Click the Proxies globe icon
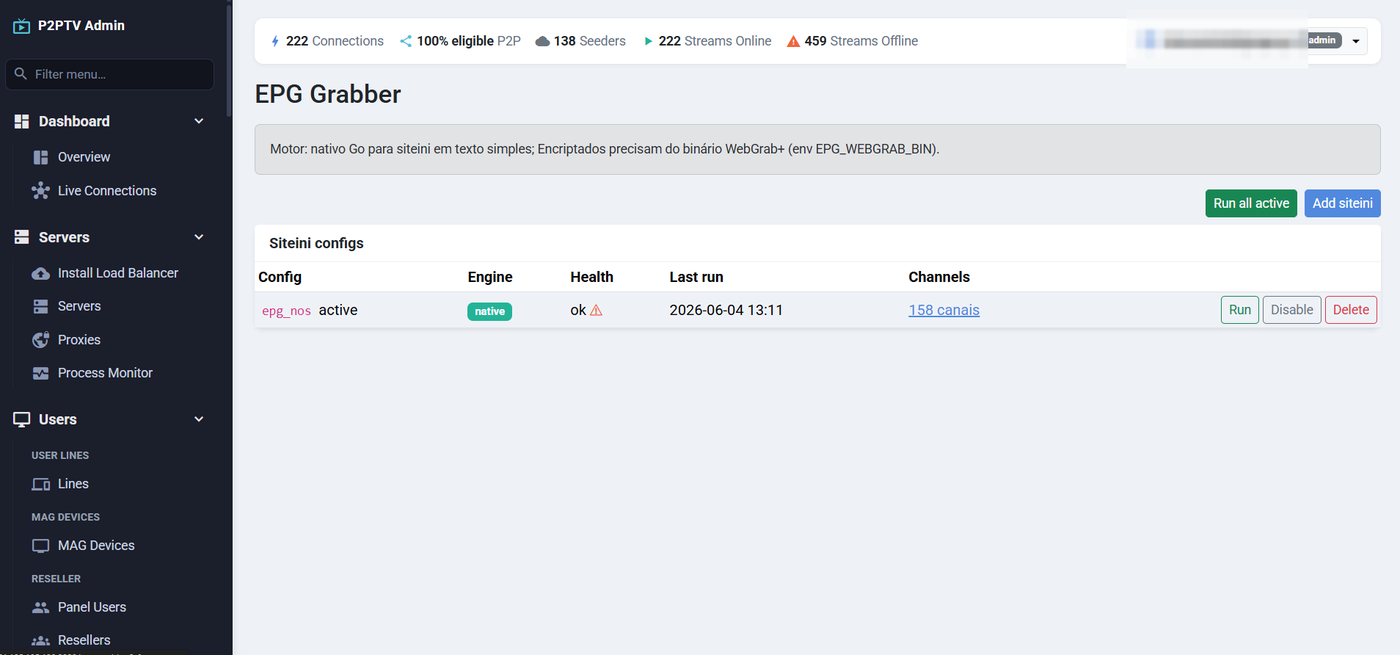 coord(41,340)
